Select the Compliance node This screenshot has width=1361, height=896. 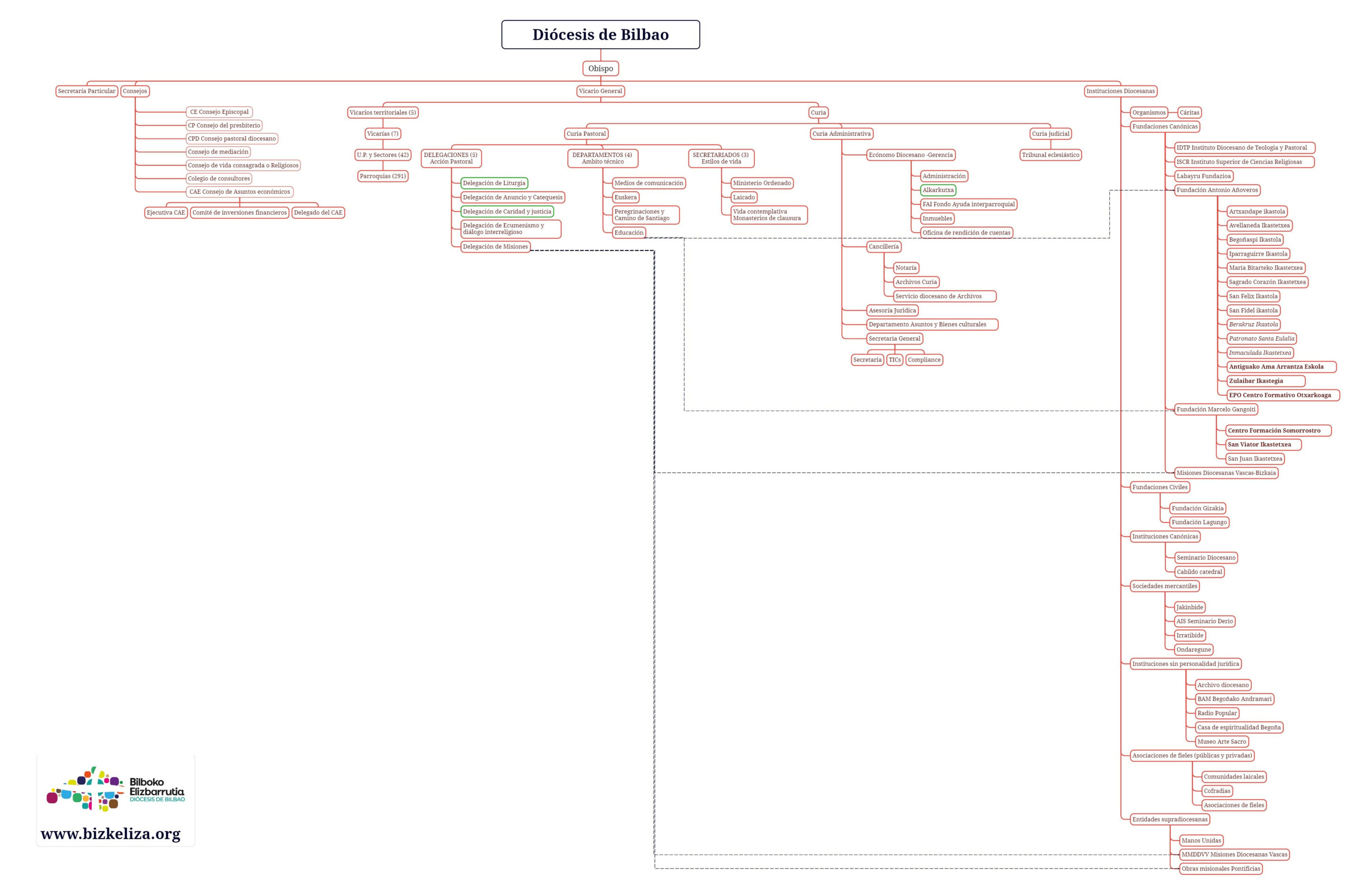(924, 360)
